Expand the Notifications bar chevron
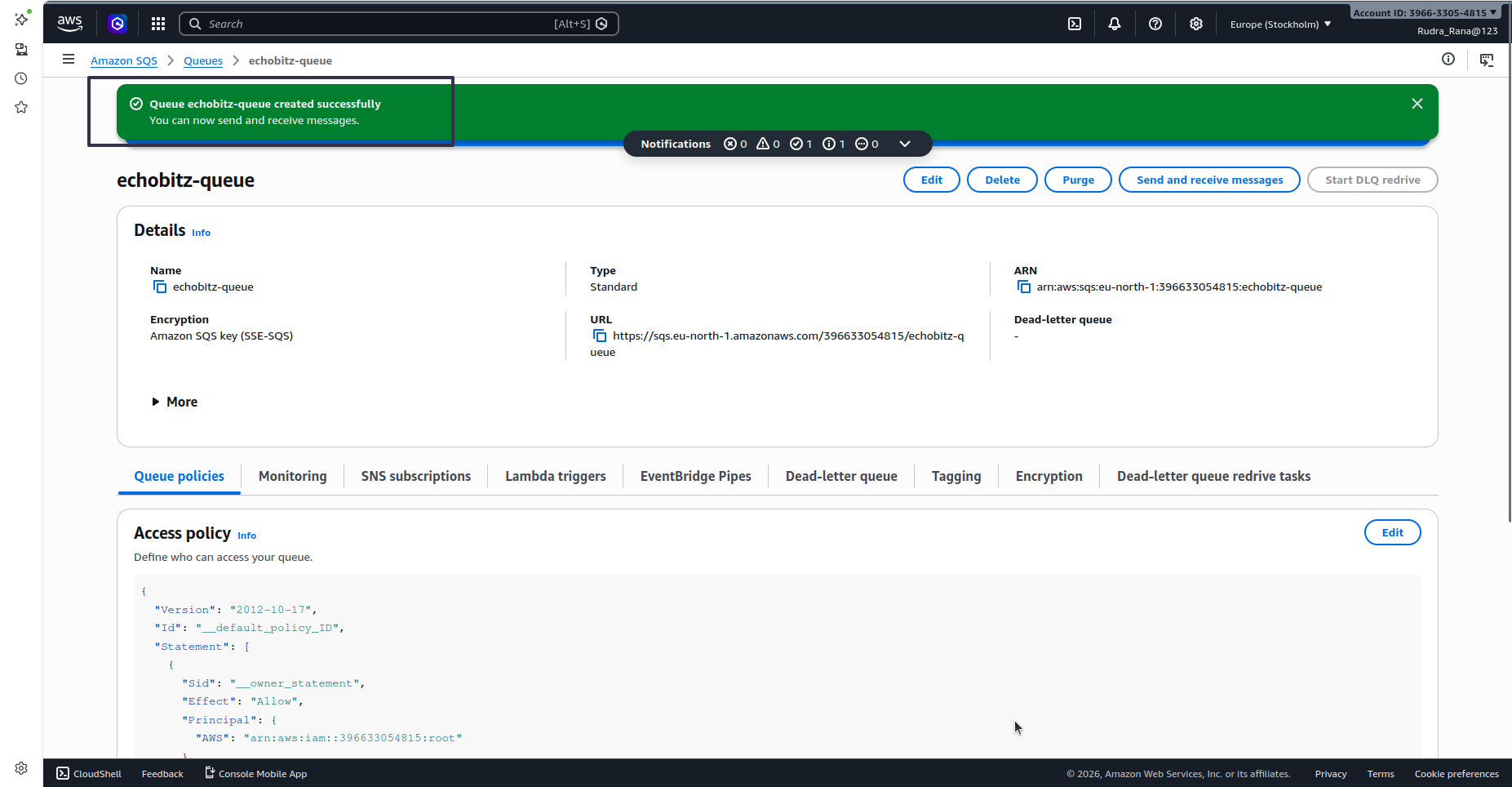Screen dimensions: 1512x787 [x=905, y=144]
